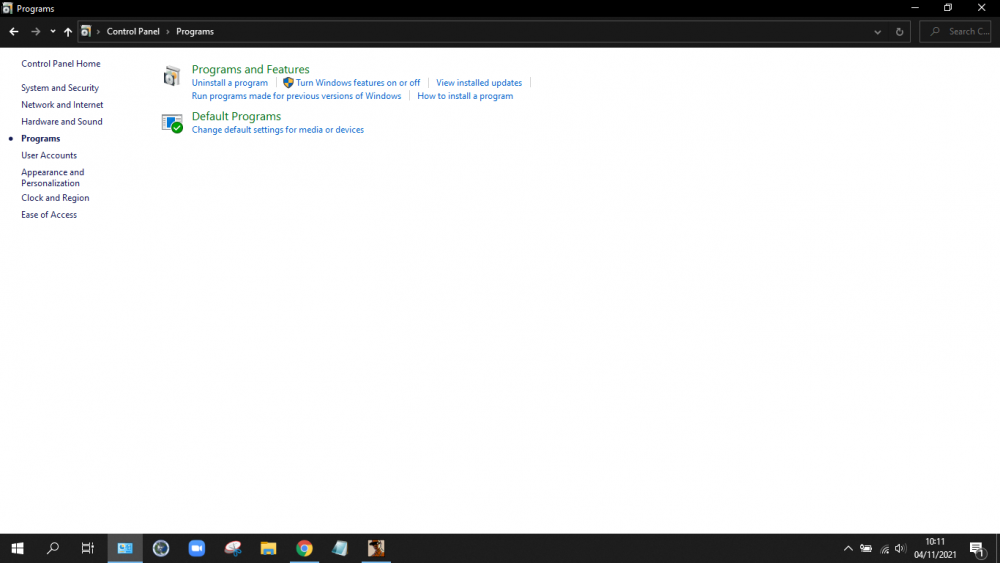
Task: Open User Accounts category
Action: (48, 156)
